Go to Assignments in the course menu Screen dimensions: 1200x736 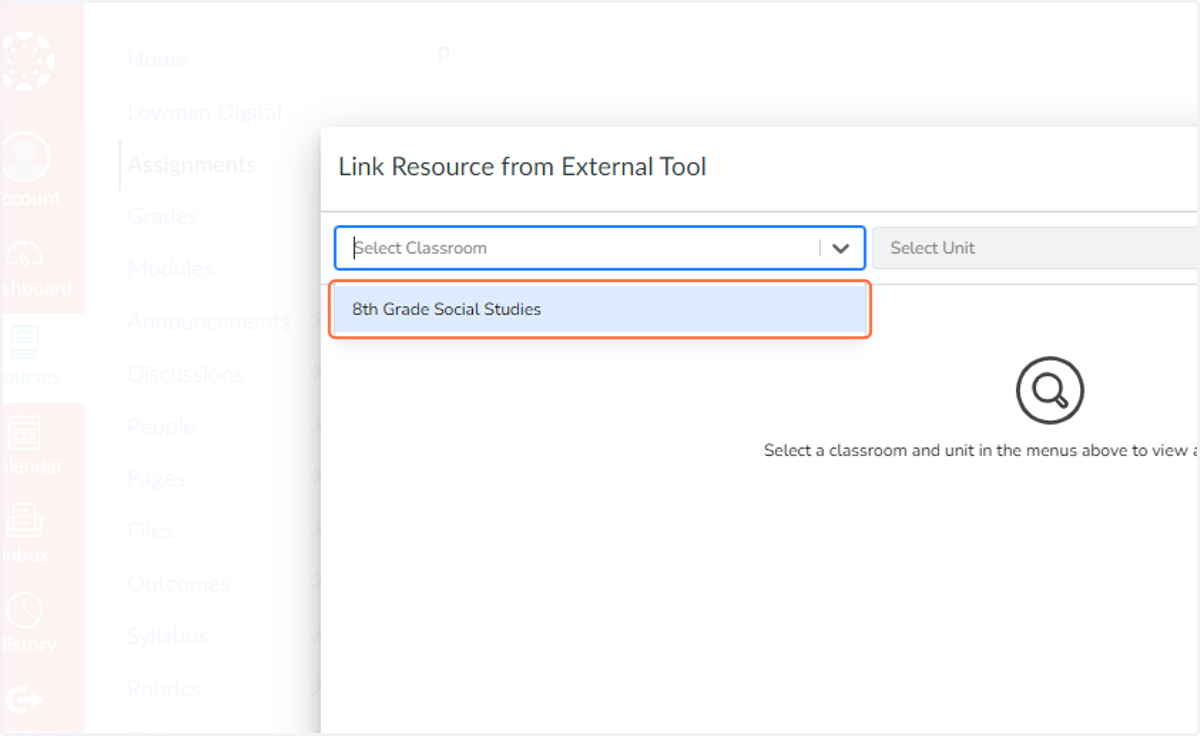click(191, 165)
